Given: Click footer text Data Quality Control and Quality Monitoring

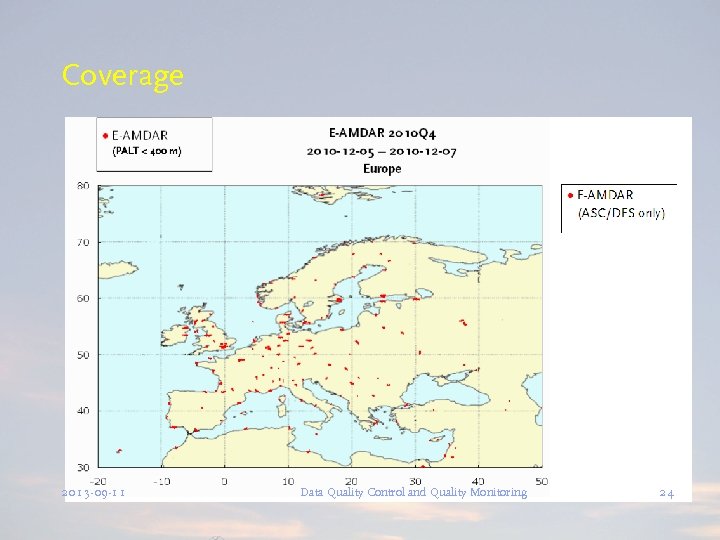Looking at the screenshot, I should (414, 493).
